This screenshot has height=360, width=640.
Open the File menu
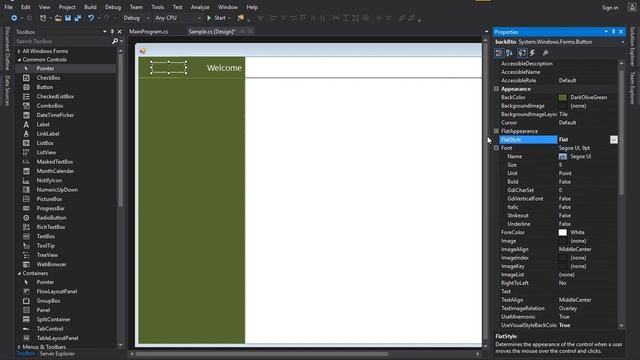coord(8,7)
